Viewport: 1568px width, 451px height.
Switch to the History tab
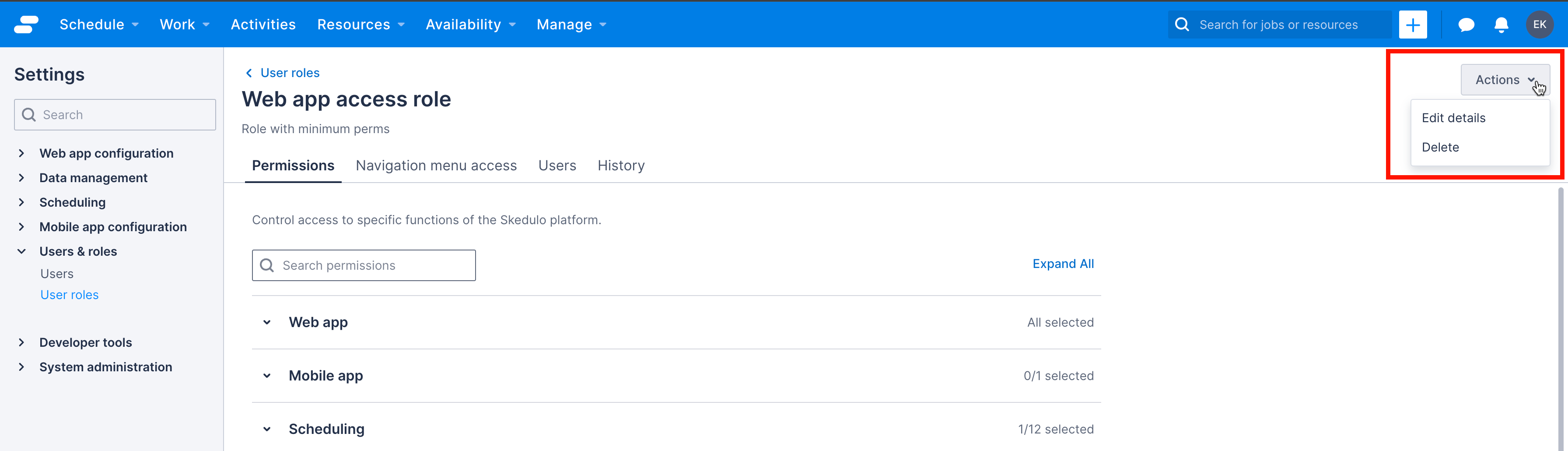point(621,165)
